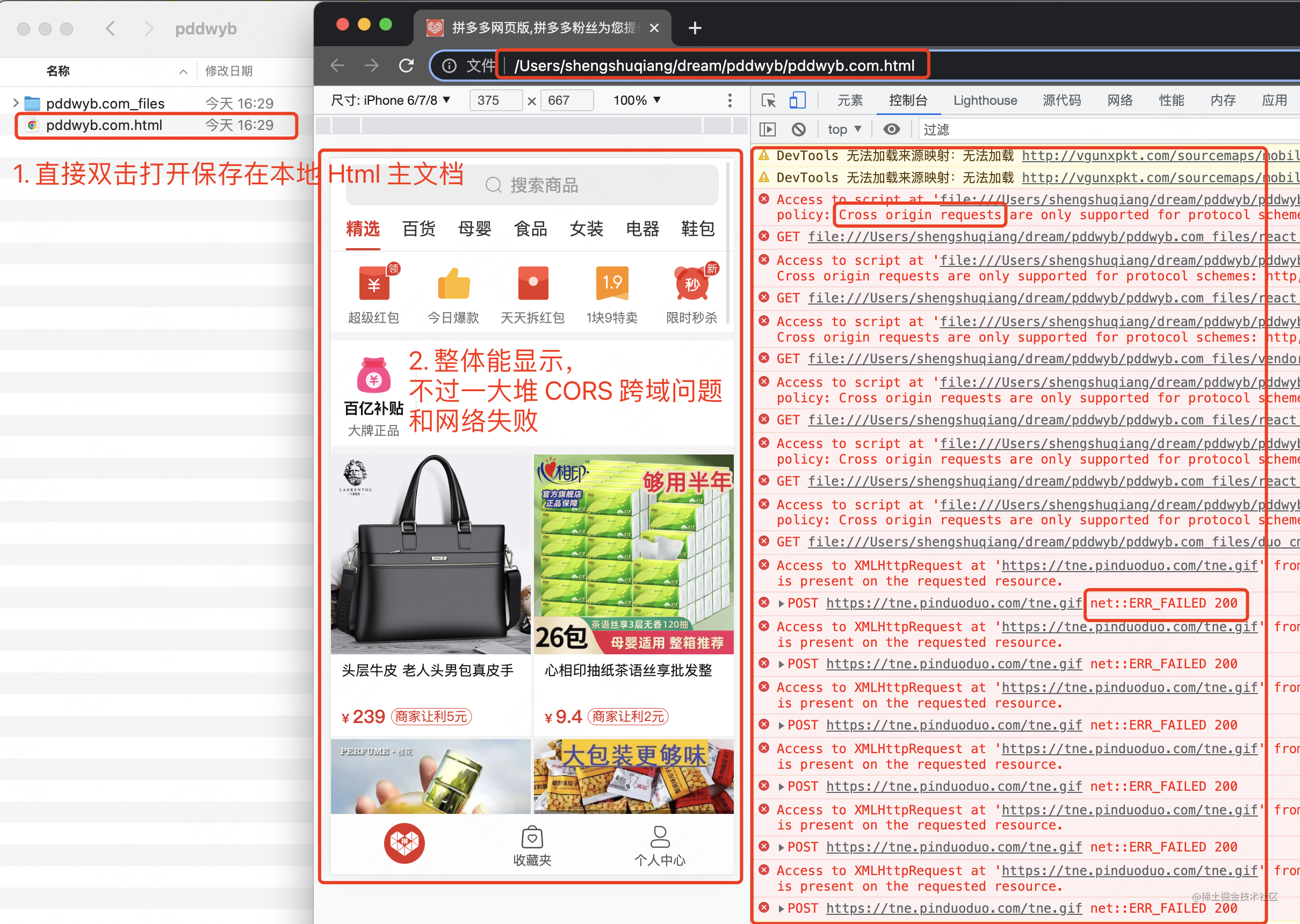Image resolution: width=1300 pixels, height=924 pixels.
Task: Switch to the 内存 tab
Action: pyautogui.click(x=1223, y=100)
